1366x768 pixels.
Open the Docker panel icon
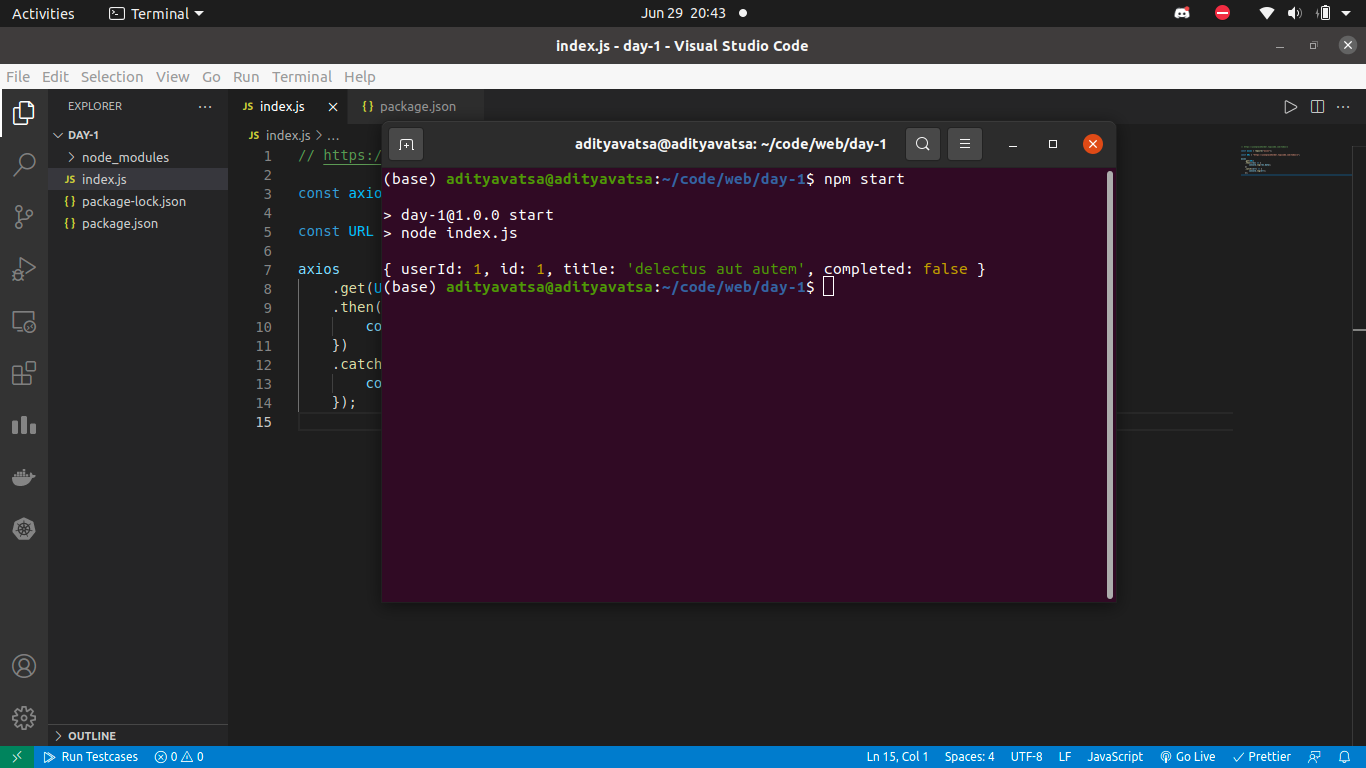(x=24, y=478)
